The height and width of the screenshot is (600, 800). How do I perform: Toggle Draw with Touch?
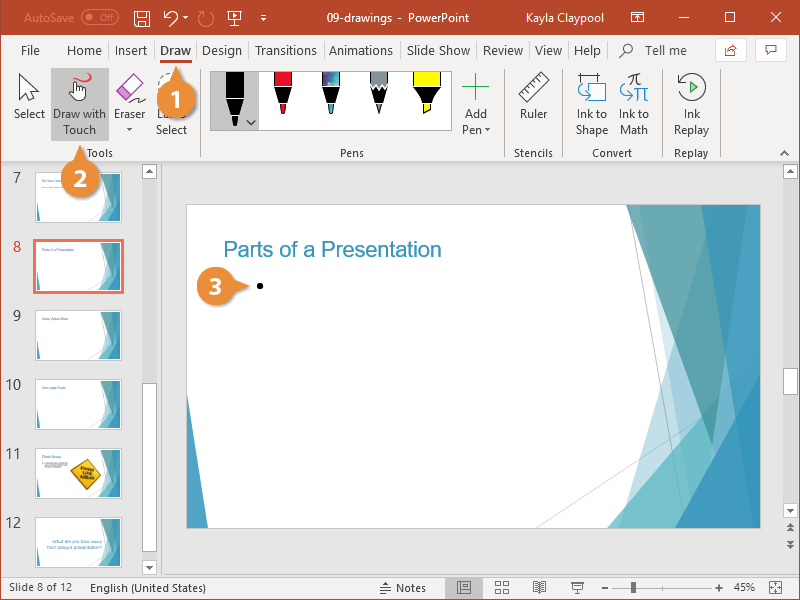(80, 104)
